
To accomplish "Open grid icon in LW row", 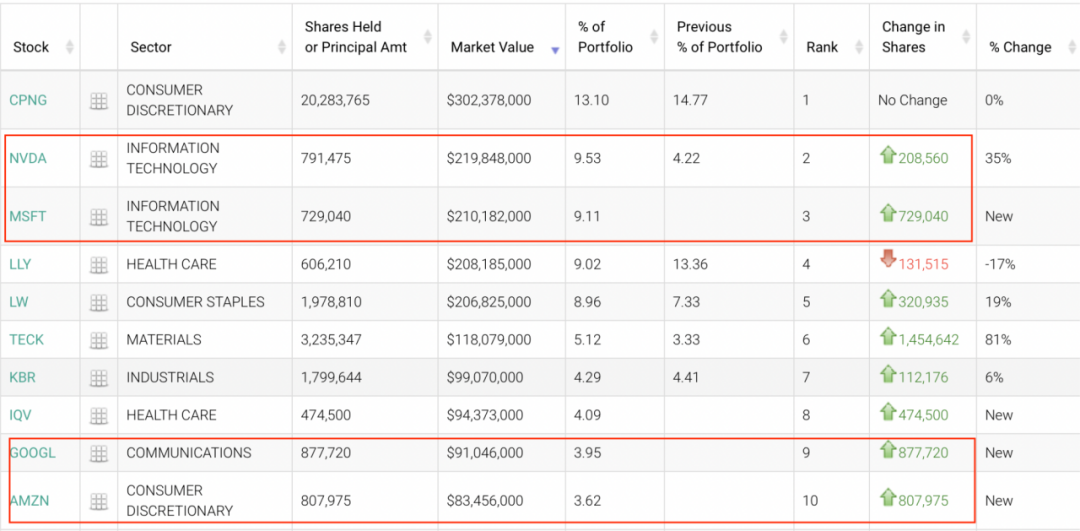I will click(99, 302).
